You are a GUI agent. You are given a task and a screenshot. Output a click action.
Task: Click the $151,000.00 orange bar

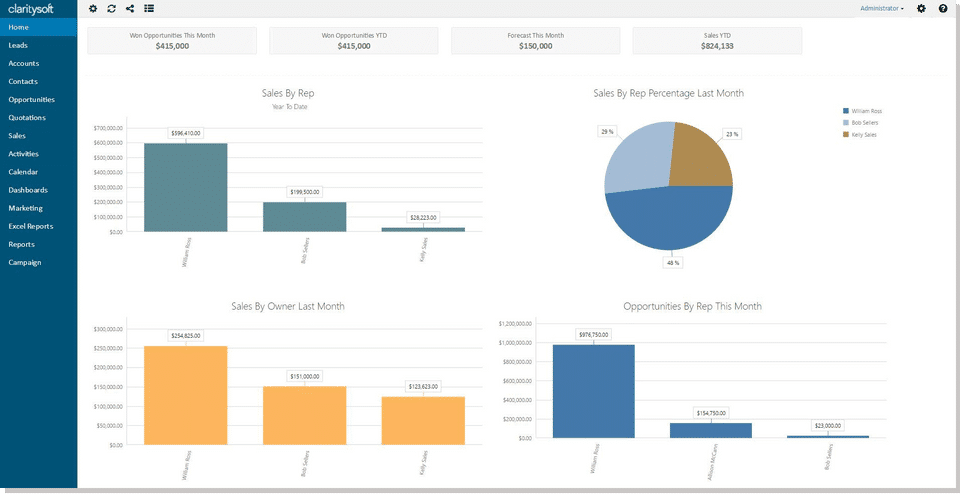(304, 416)
